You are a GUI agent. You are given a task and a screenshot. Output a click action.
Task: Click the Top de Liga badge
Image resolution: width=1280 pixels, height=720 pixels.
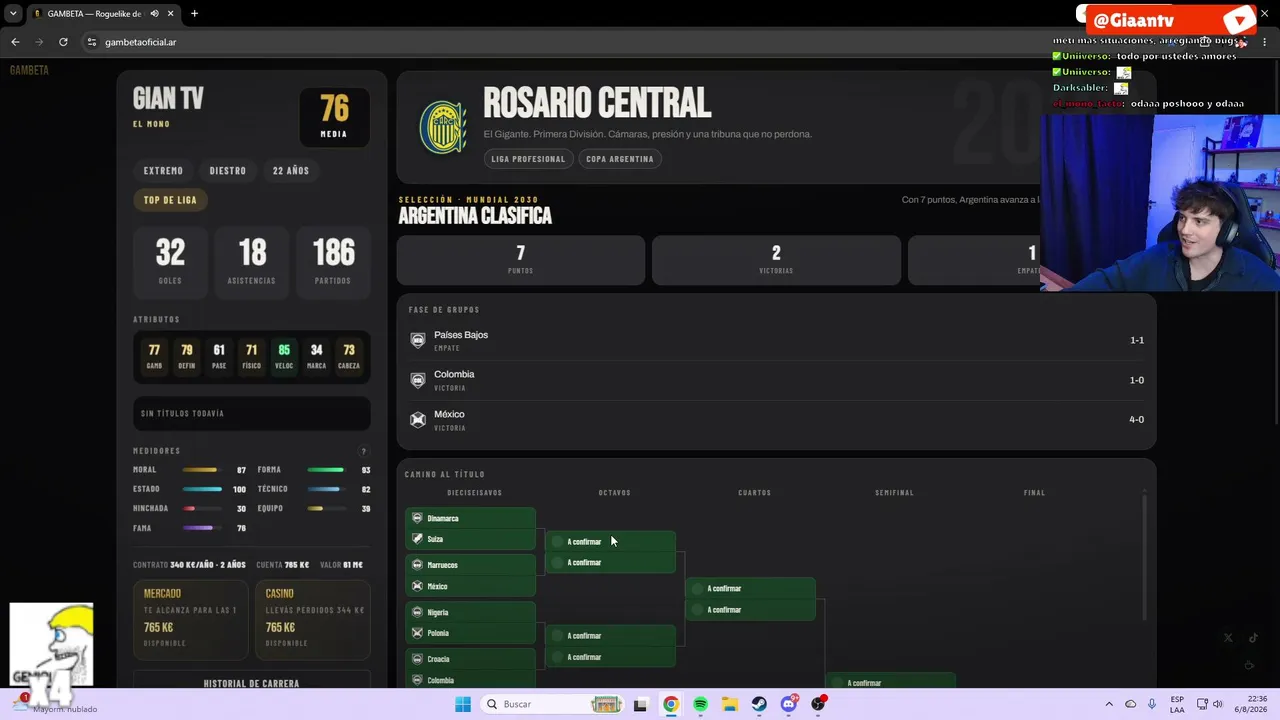[170, 200]
